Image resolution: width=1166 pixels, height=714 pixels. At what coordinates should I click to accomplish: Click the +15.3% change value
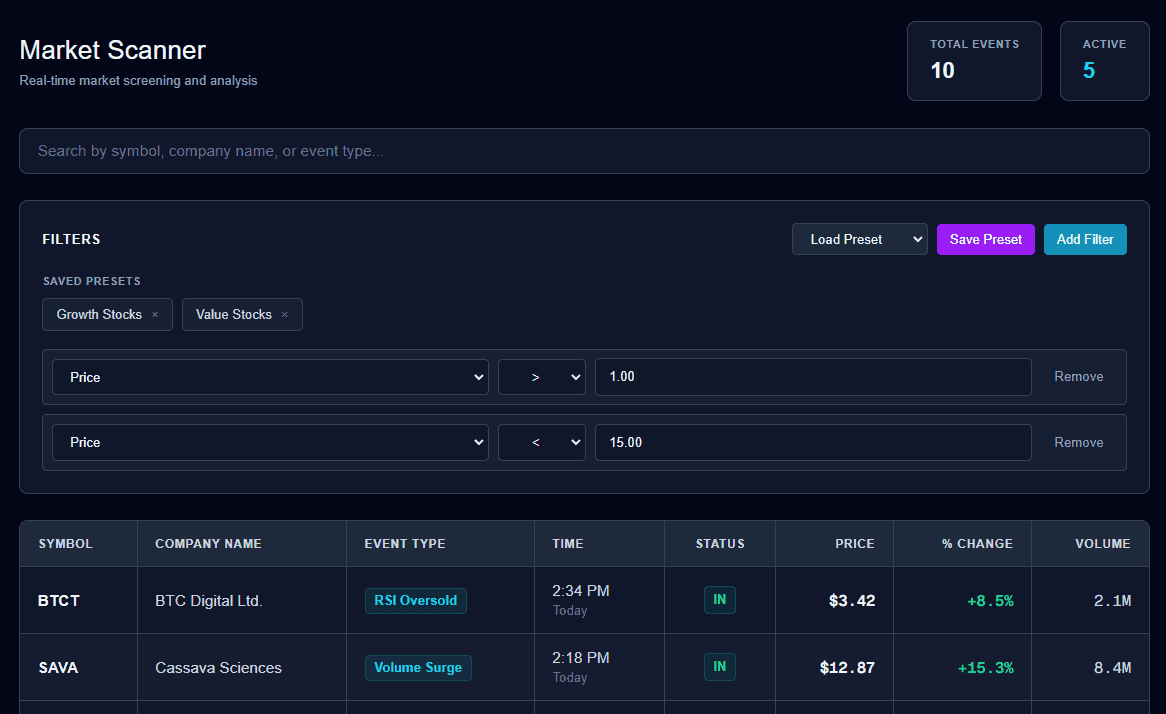click(985, 668)
